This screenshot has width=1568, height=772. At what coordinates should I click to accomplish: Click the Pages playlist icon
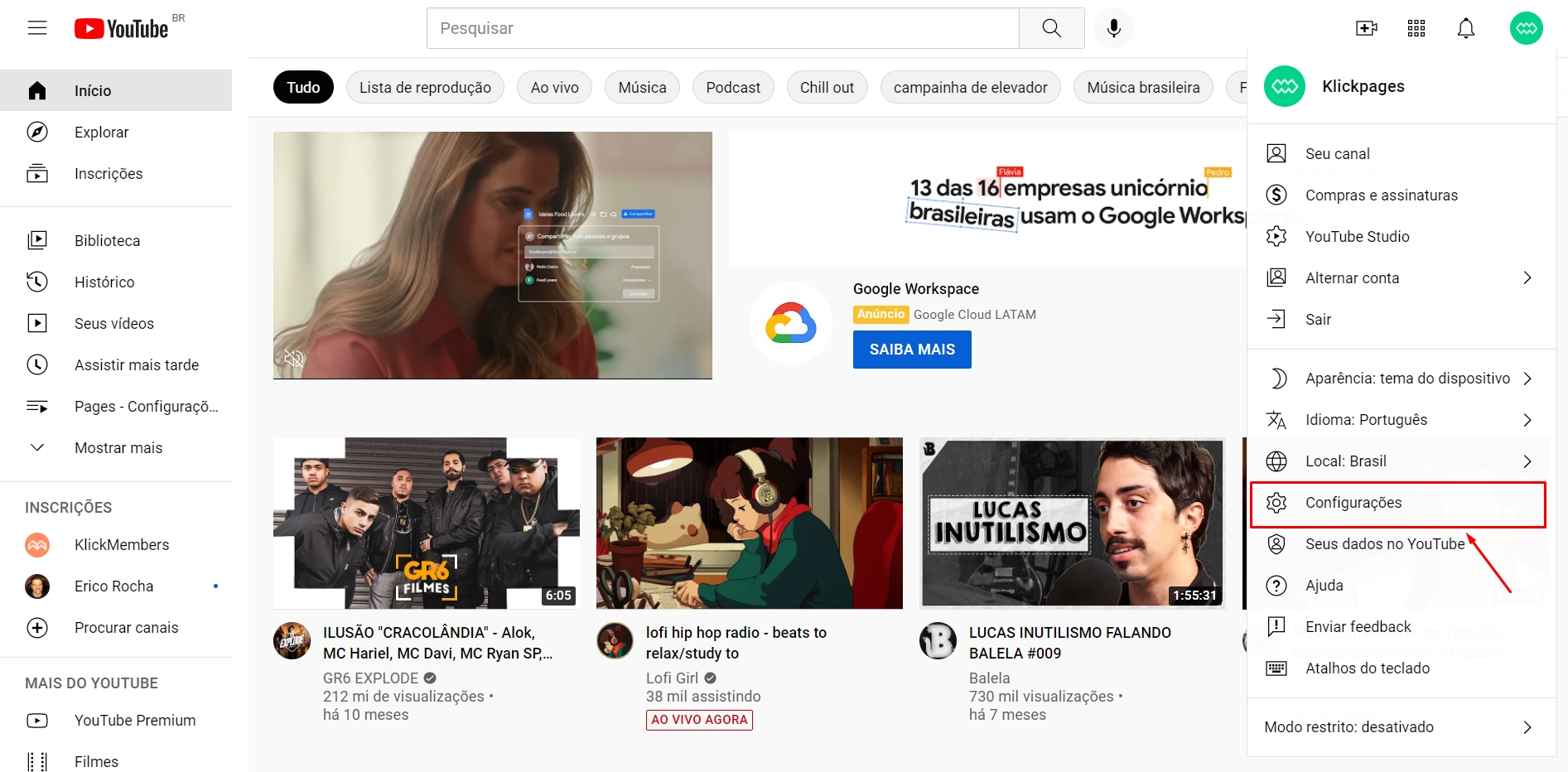[37, 406]
